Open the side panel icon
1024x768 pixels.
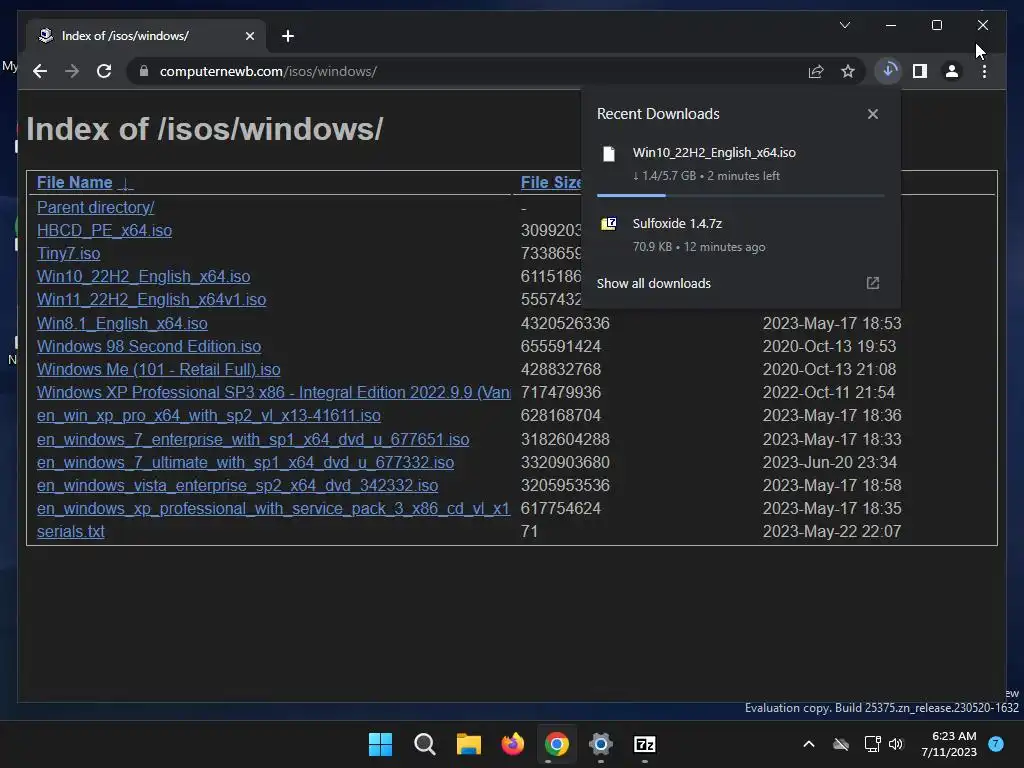(920, 71)
